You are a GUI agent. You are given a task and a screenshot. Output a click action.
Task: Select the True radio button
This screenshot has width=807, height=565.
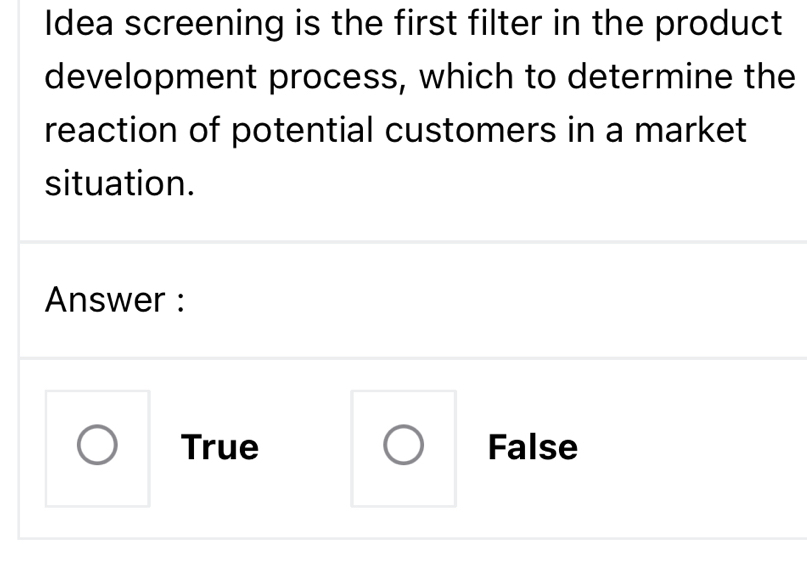coord(98,447)
